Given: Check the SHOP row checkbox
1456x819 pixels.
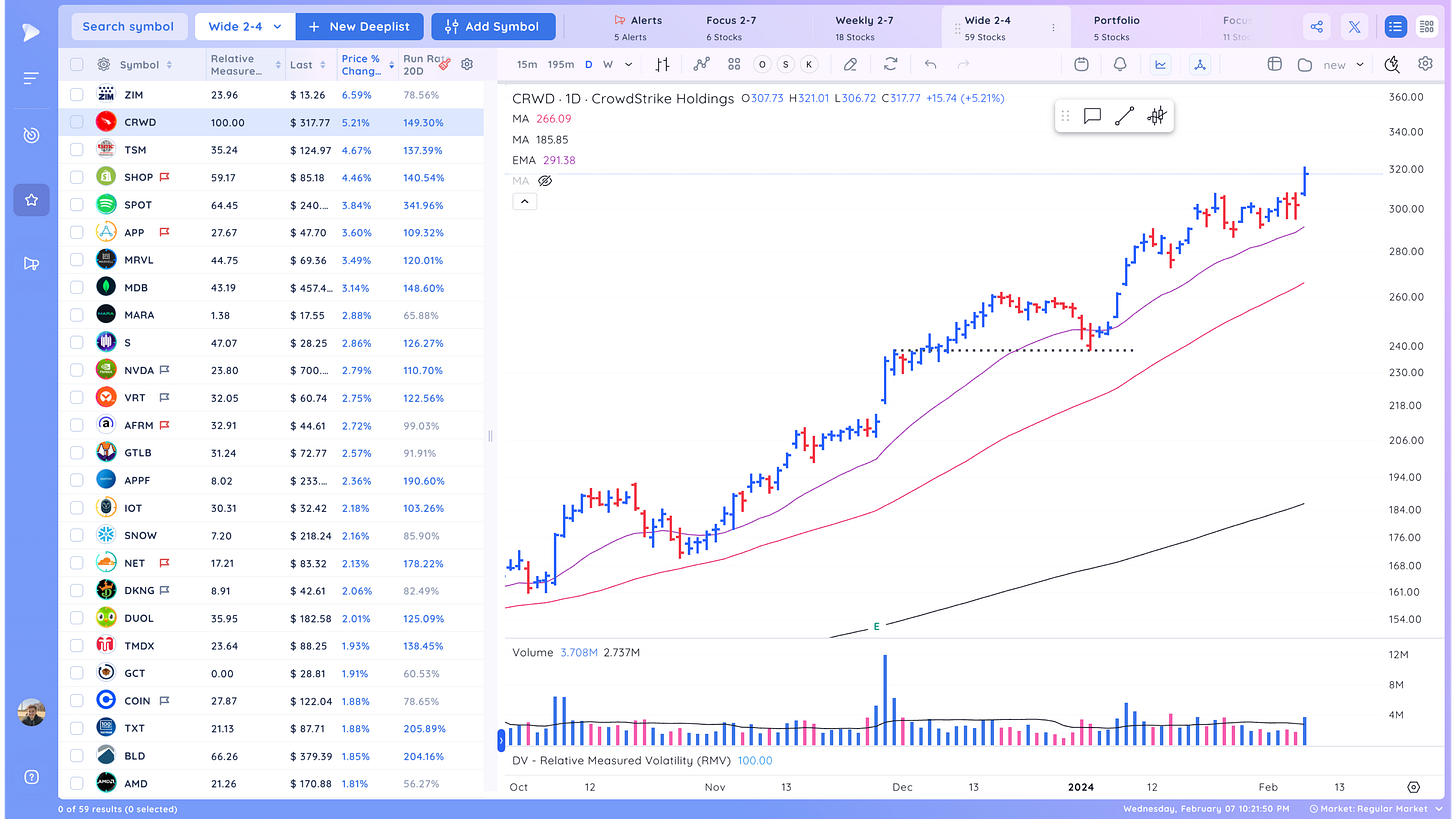Looking at the screenshot, I should (77, 177).
